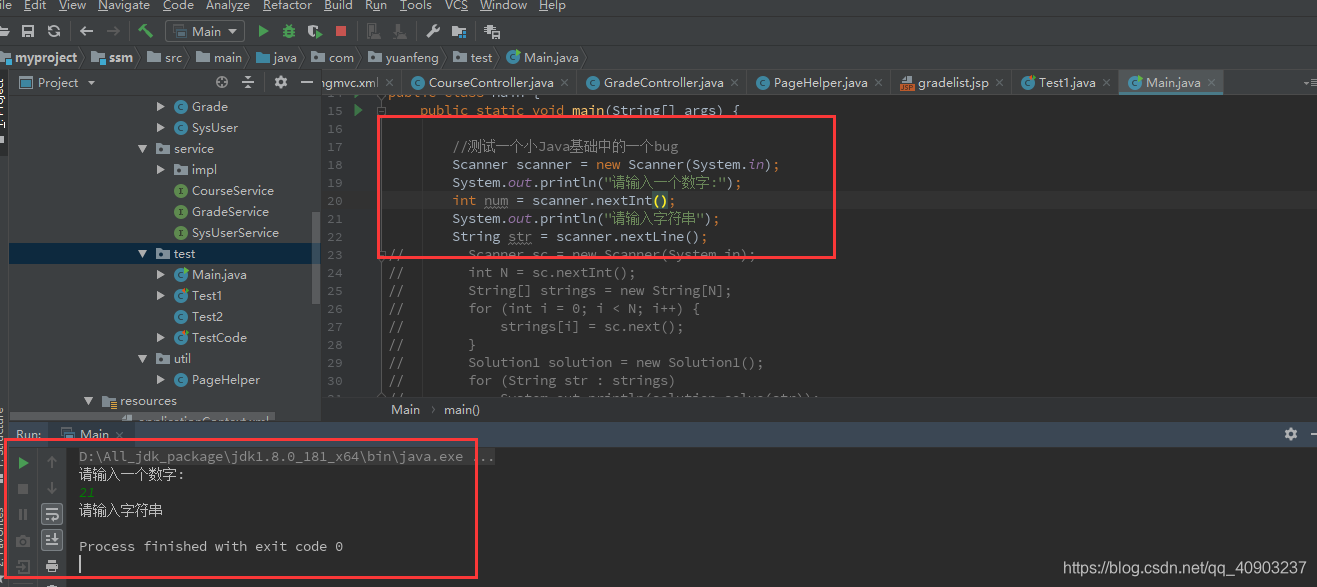Click the main() breadcrumb link
The width and height of the screenshot is (1317, 587).
[x=461, y=409]
